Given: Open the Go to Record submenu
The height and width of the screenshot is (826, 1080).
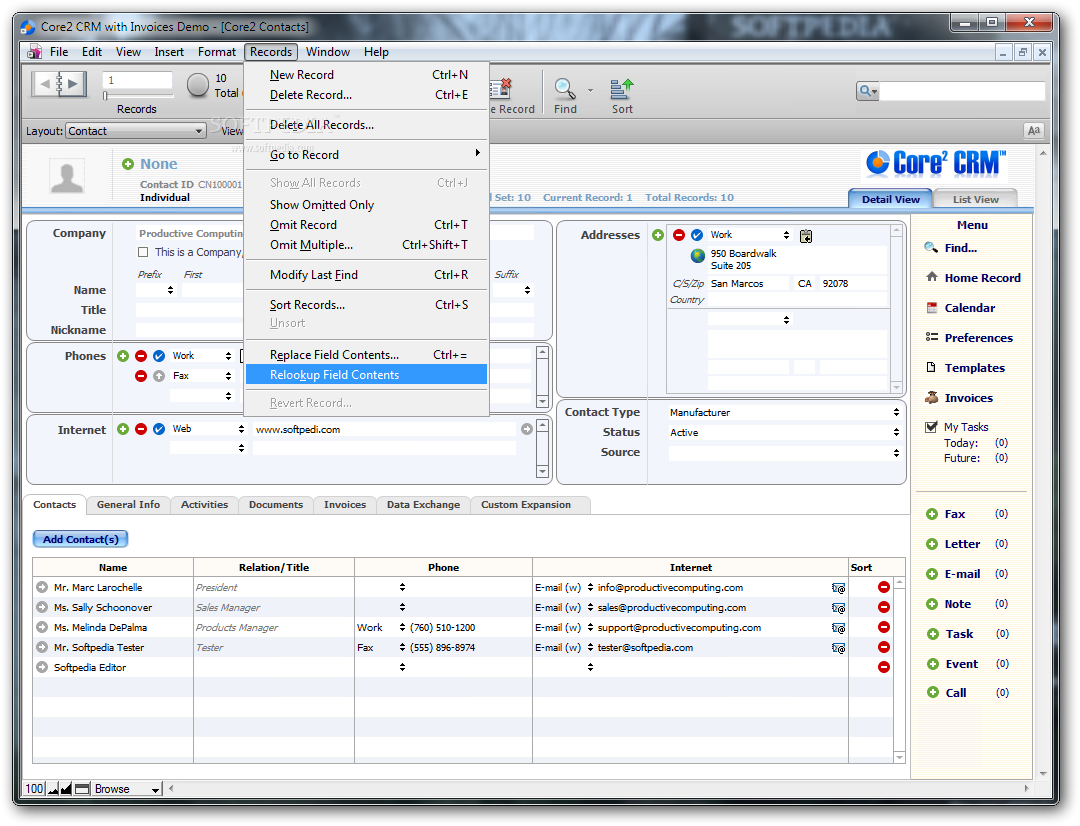Looking at the screenshot, I should [x=366, y=154].
